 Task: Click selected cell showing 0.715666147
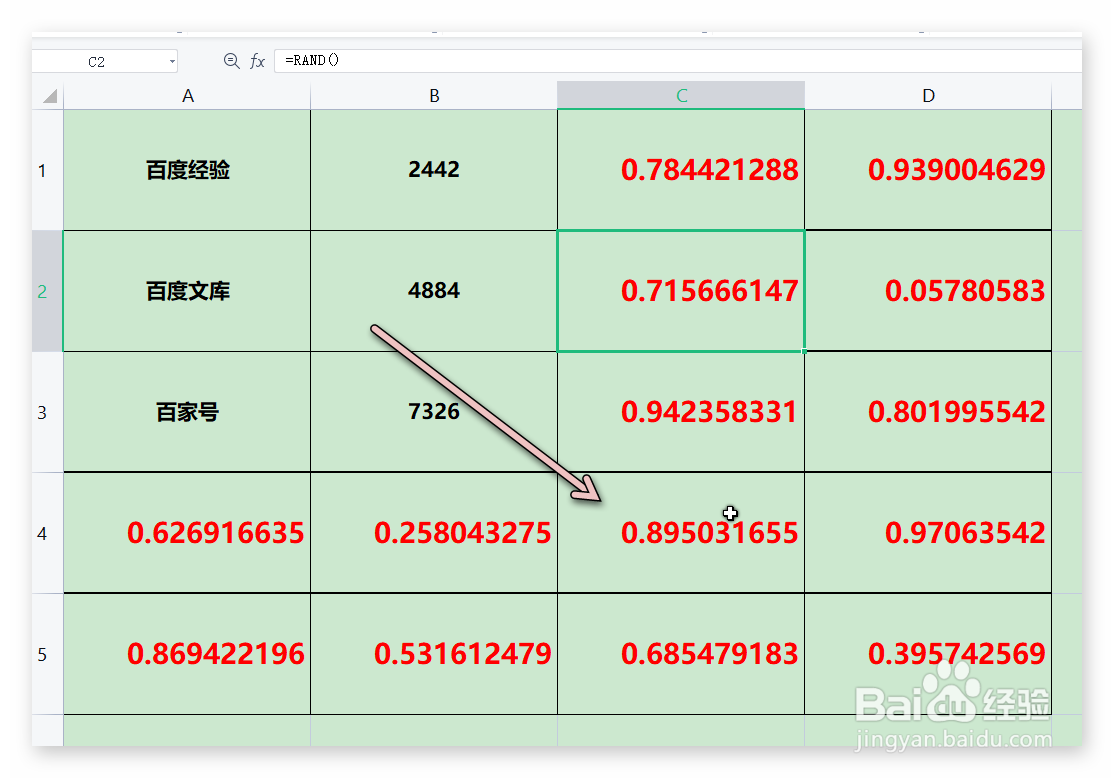click(681, 291)
